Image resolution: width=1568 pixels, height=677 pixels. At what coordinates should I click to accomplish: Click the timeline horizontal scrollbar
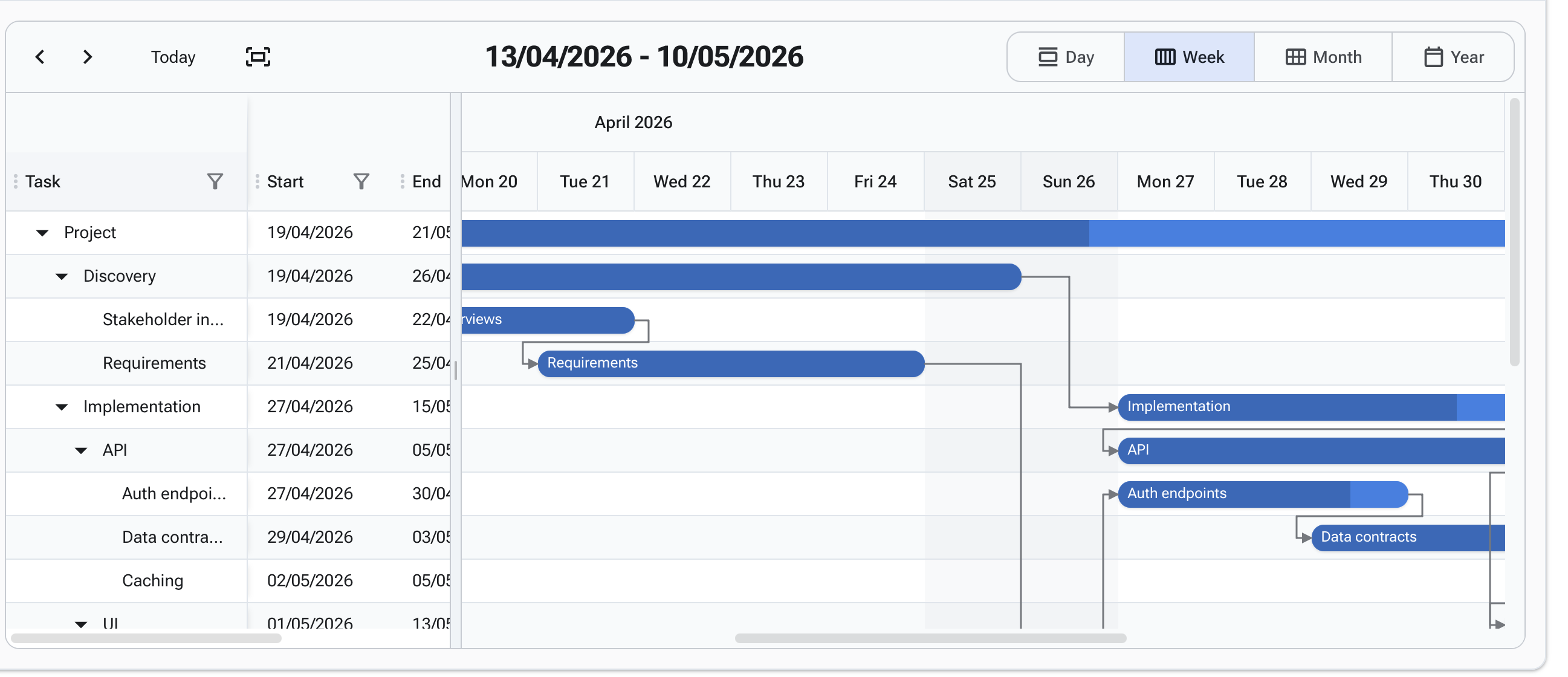point(930,638)
